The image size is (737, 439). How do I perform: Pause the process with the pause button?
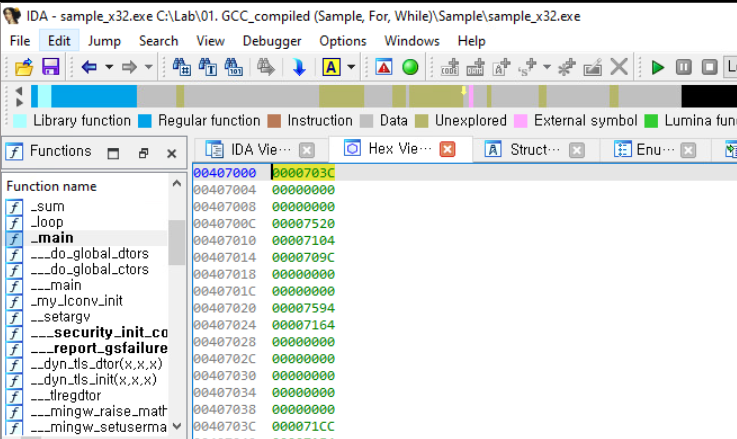[684, 67]
